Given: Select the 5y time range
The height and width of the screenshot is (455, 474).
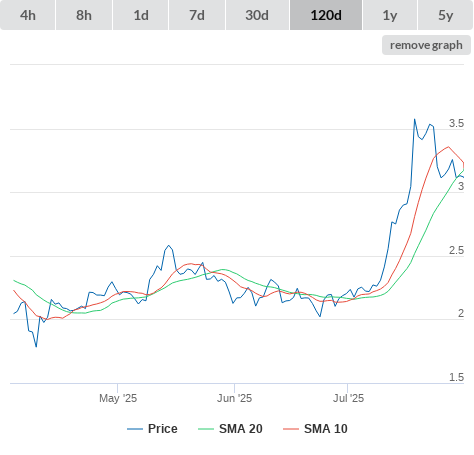Looking at the screenshot, I should click(446, 15).
